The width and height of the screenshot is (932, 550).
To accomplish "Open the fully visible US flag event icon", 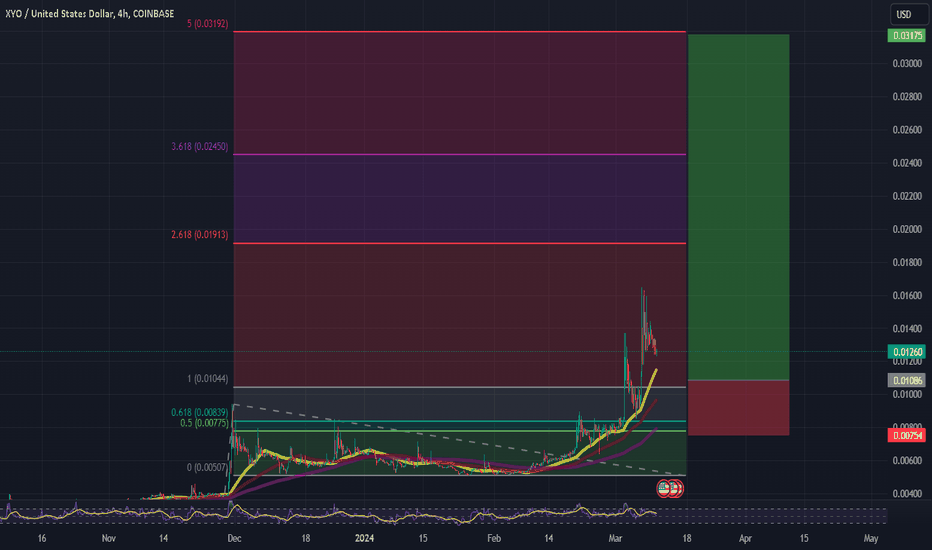I will [x=663, y=489].
